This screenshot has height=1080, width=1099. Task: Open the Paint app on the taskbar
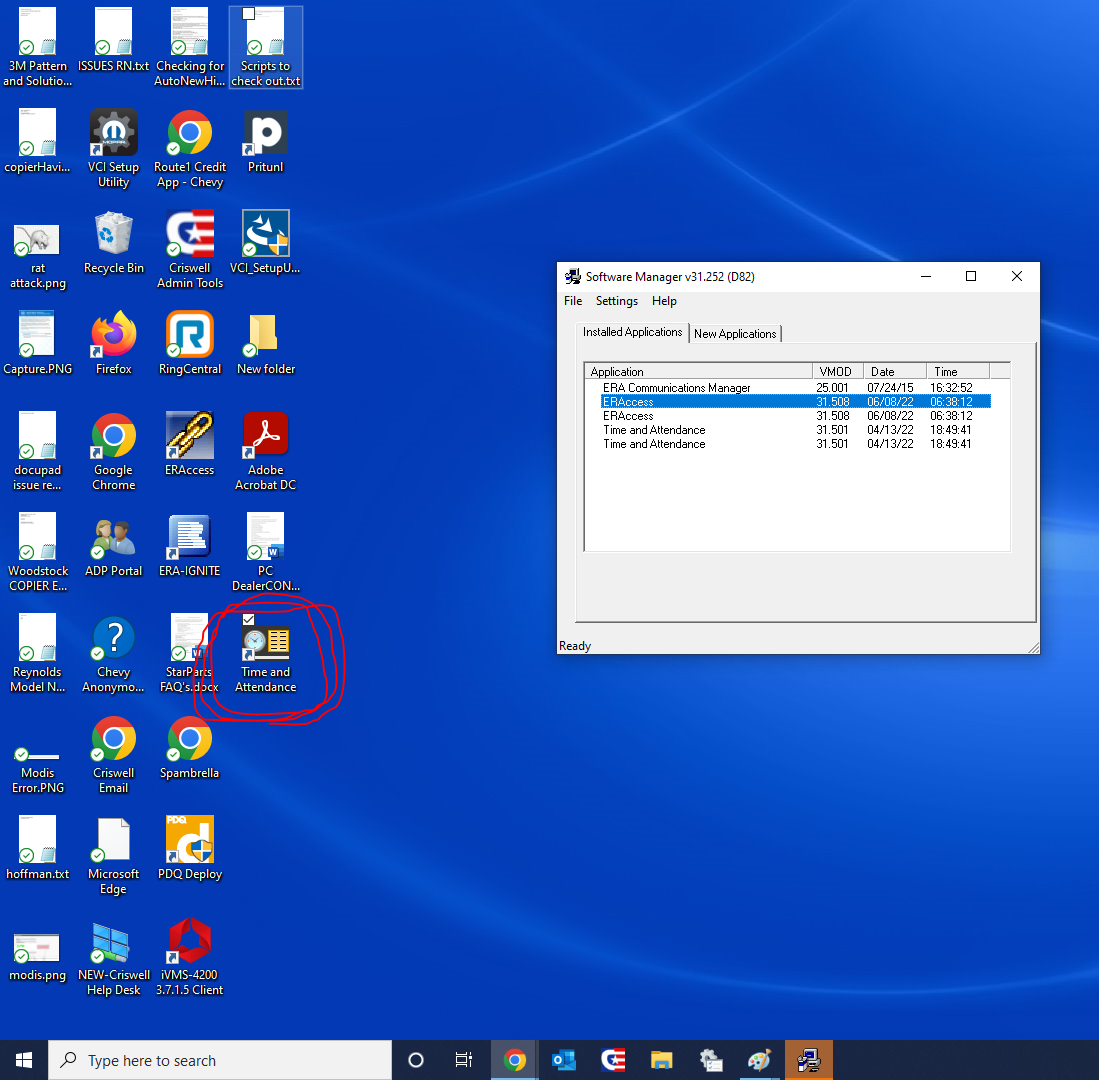tap(759, 1060)
